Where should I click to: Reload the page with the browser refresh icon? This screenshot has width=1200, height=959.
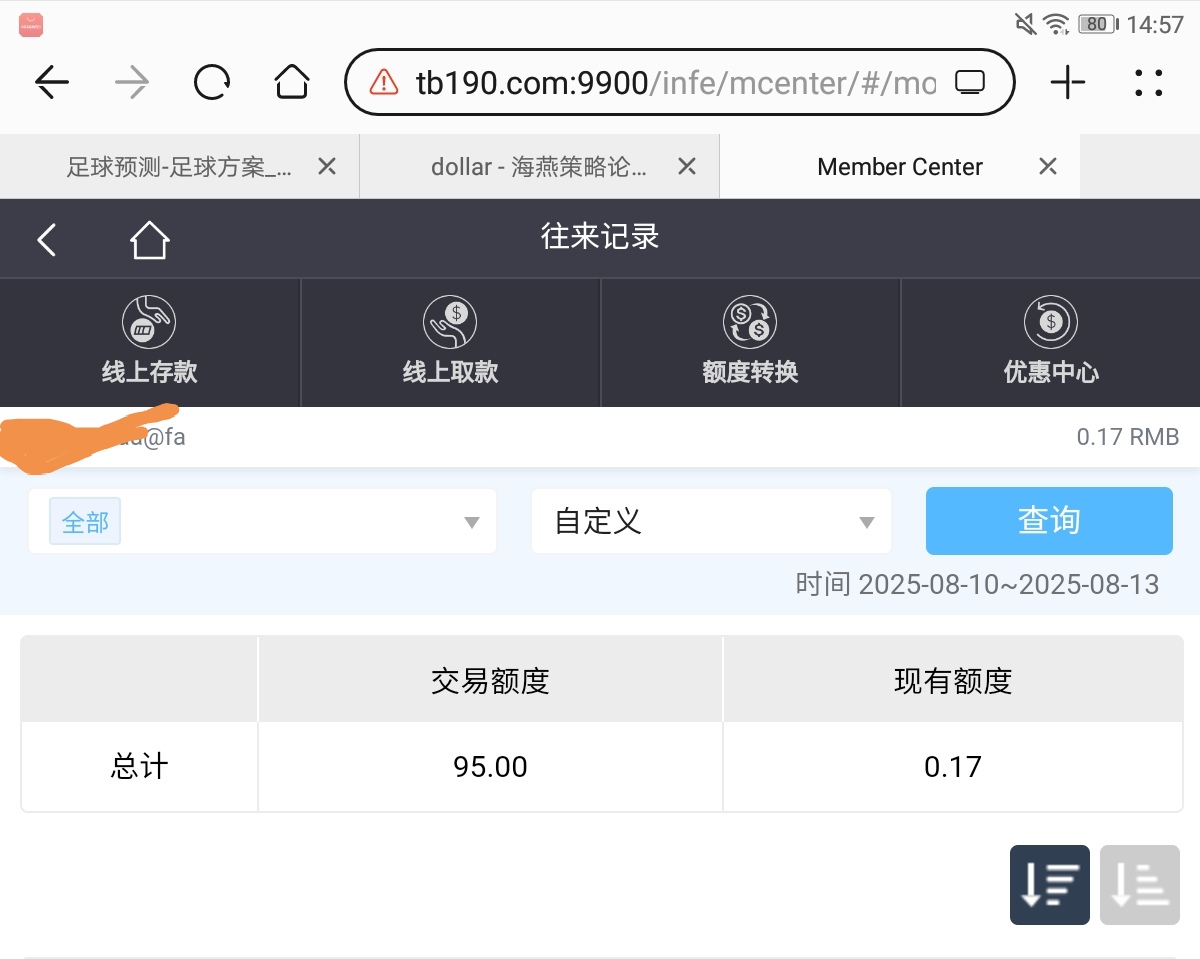coord(212,83)
